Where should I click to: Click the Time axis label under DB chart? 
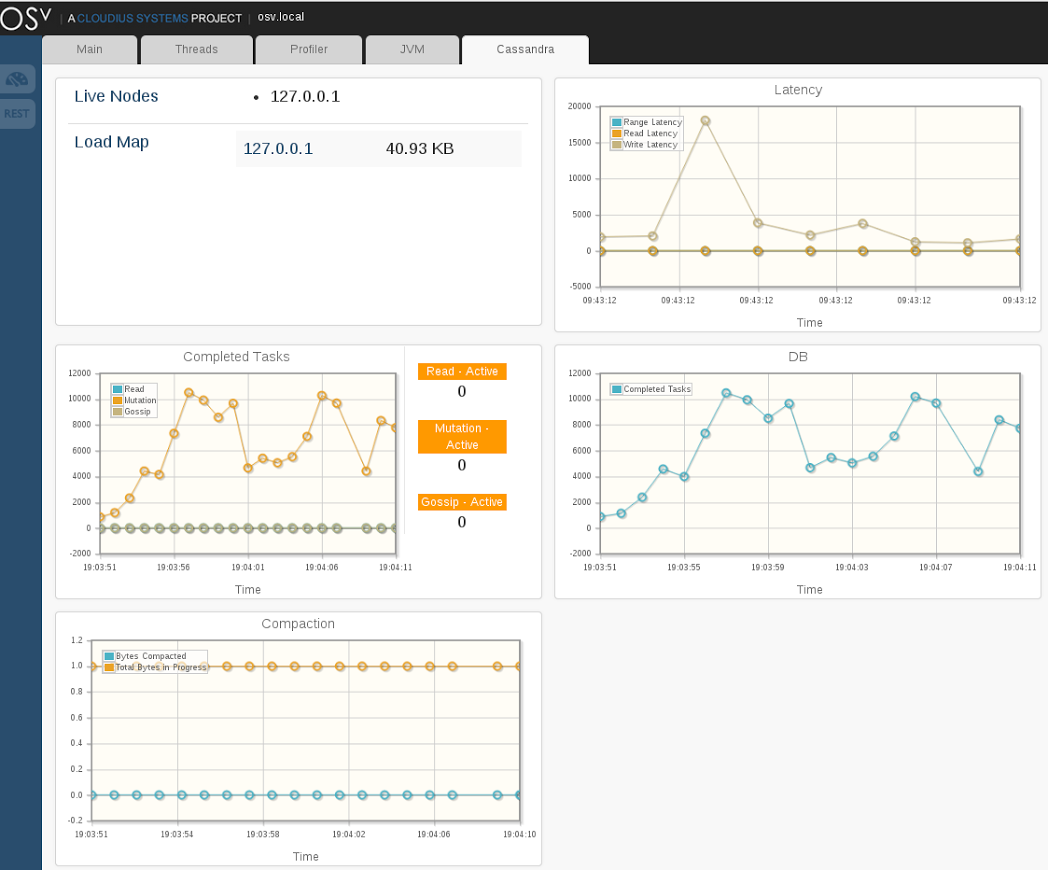coord(809,589)
